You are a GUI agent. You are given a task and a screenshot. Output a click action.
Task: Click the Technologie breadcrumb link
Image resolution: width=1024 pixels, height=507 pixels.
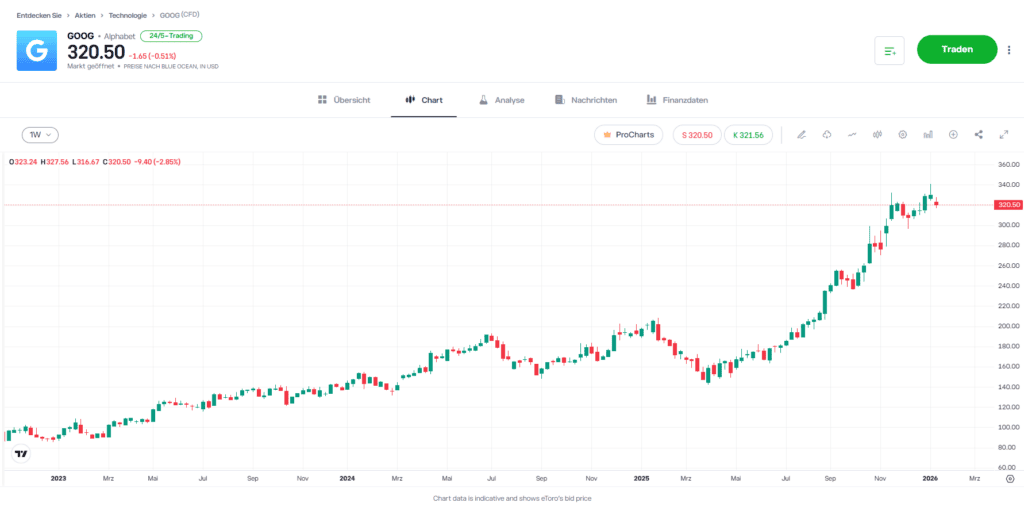[127, 16]
